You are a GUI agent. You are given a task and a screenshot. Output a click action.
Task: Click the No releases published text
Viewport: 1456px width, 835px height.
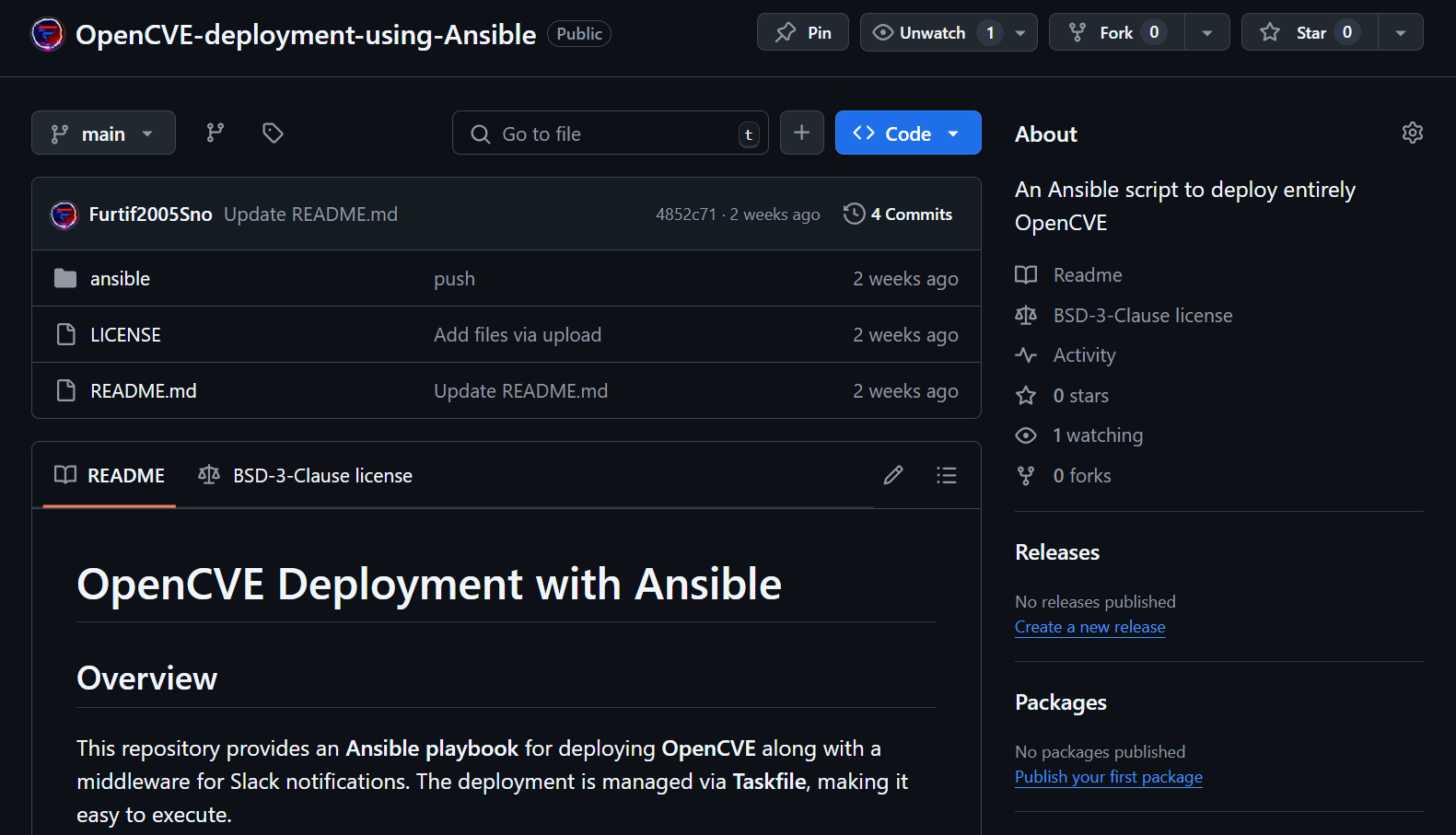[1095, 602]
